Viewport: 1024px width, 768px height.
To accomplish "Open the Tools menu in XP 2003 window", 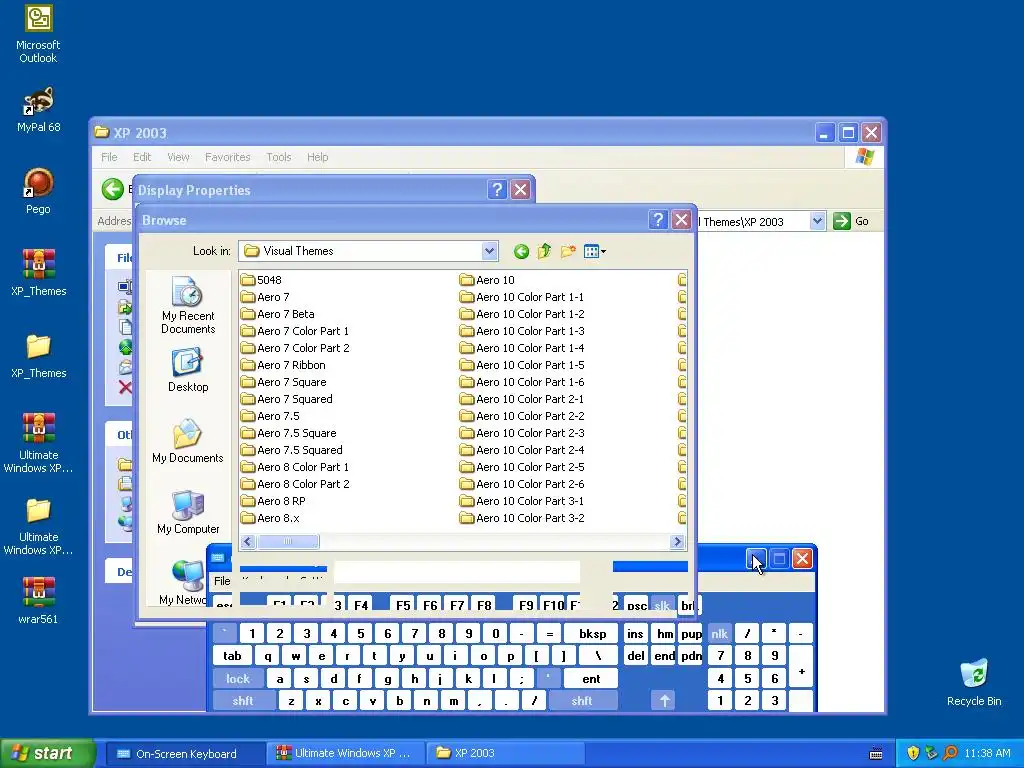I will (x=278, y=157).
